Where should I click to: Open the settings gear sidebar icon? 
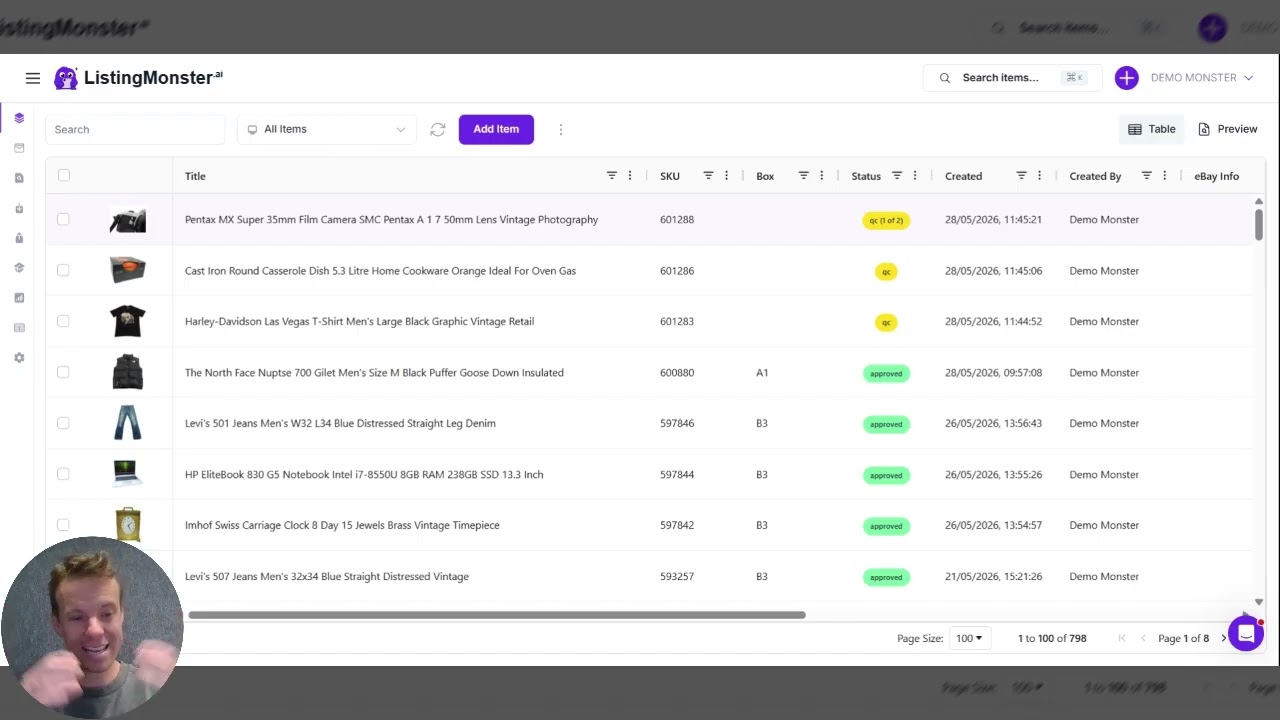19,358
